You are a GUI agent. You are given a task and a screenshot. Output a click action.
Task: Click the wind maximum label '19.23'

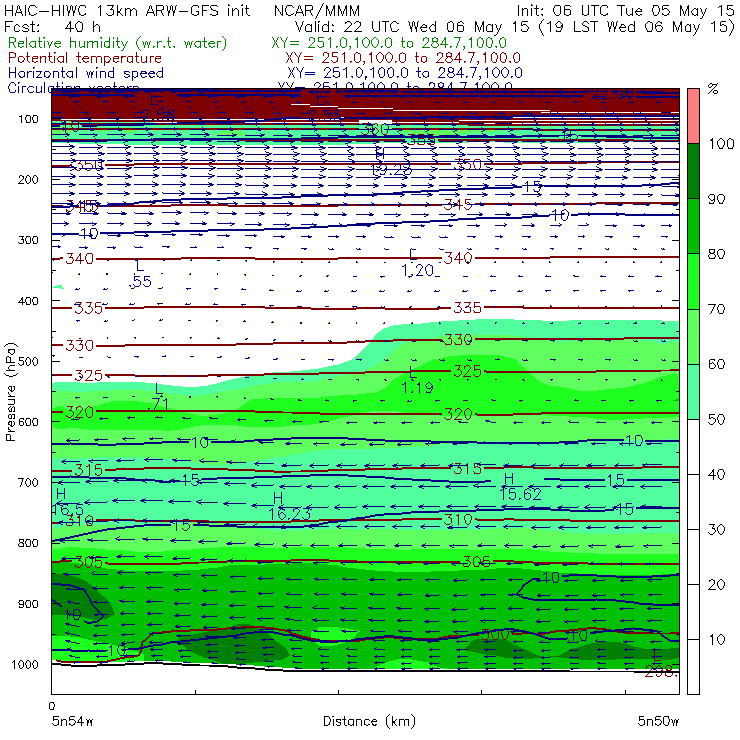tap(392, 169)
